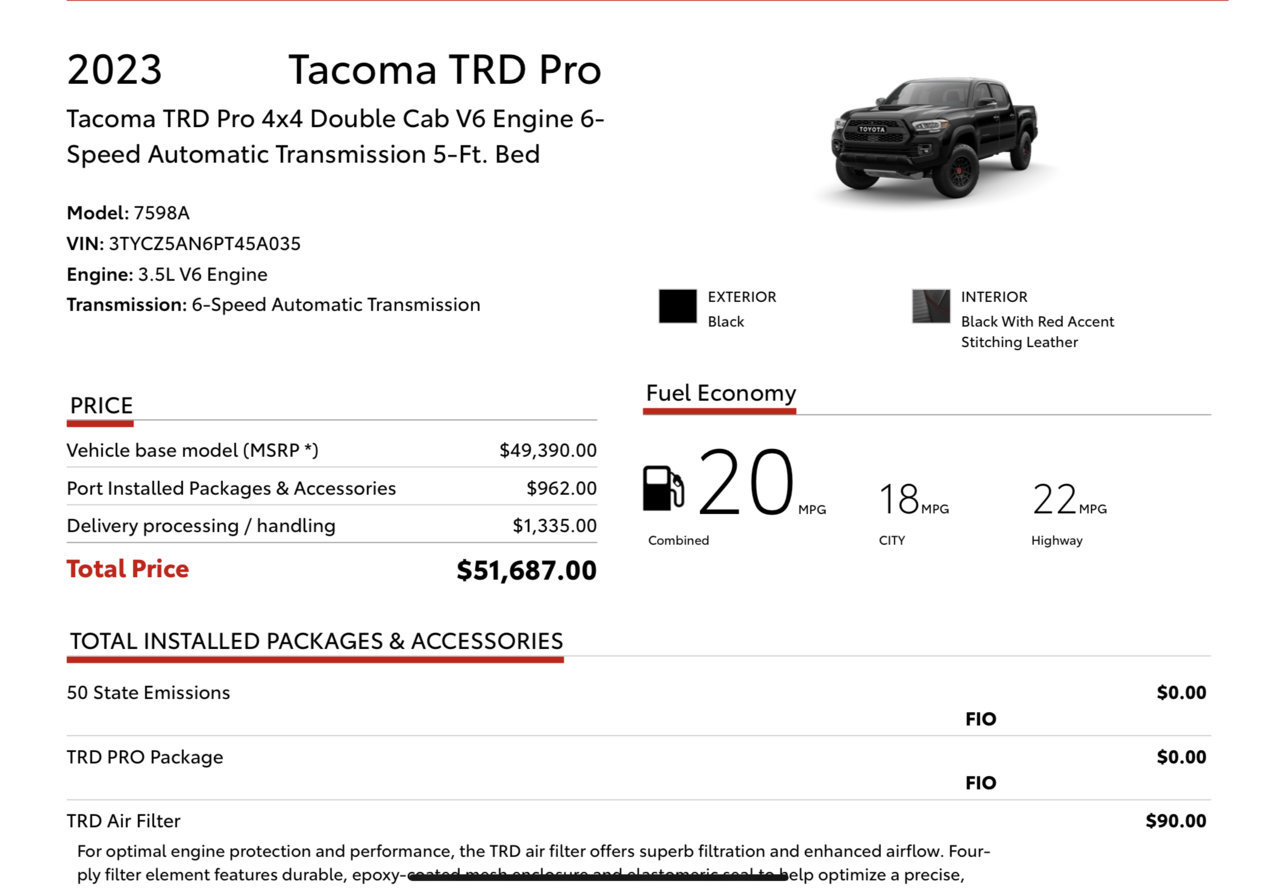Select the TRD PRO Package row

pos(637,768)
